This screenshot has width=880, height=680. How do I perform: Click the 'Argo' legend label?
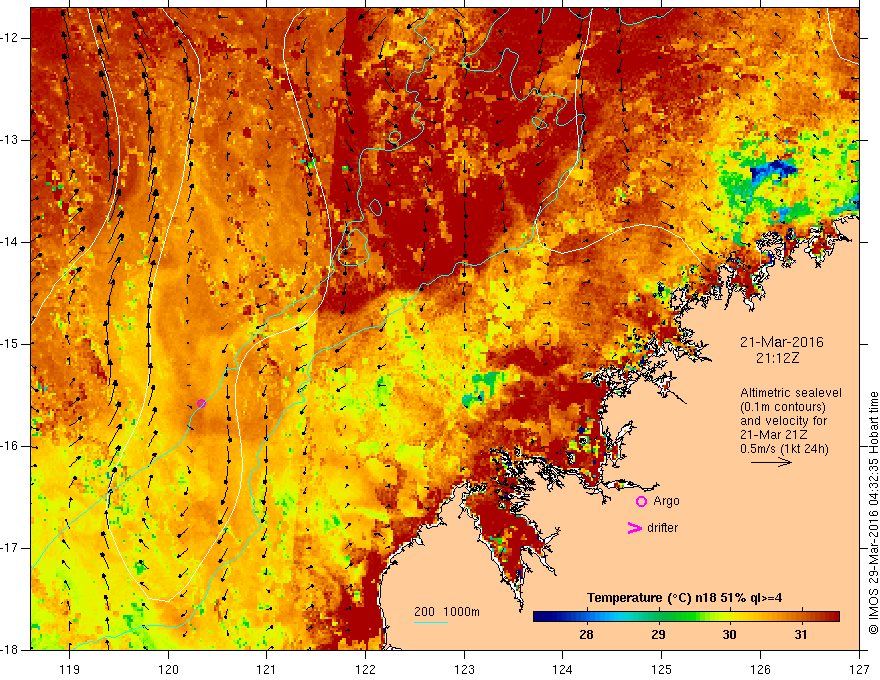[666, 501]
